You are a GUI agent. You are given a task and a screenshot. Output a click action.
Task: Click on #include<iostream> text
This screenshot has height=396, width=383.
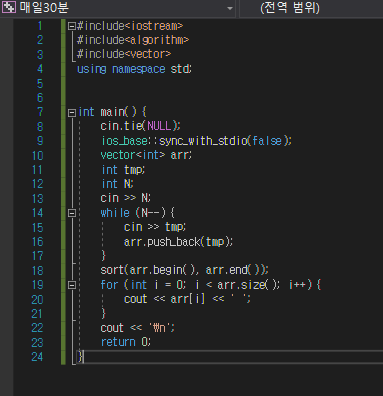coord(130,26)
